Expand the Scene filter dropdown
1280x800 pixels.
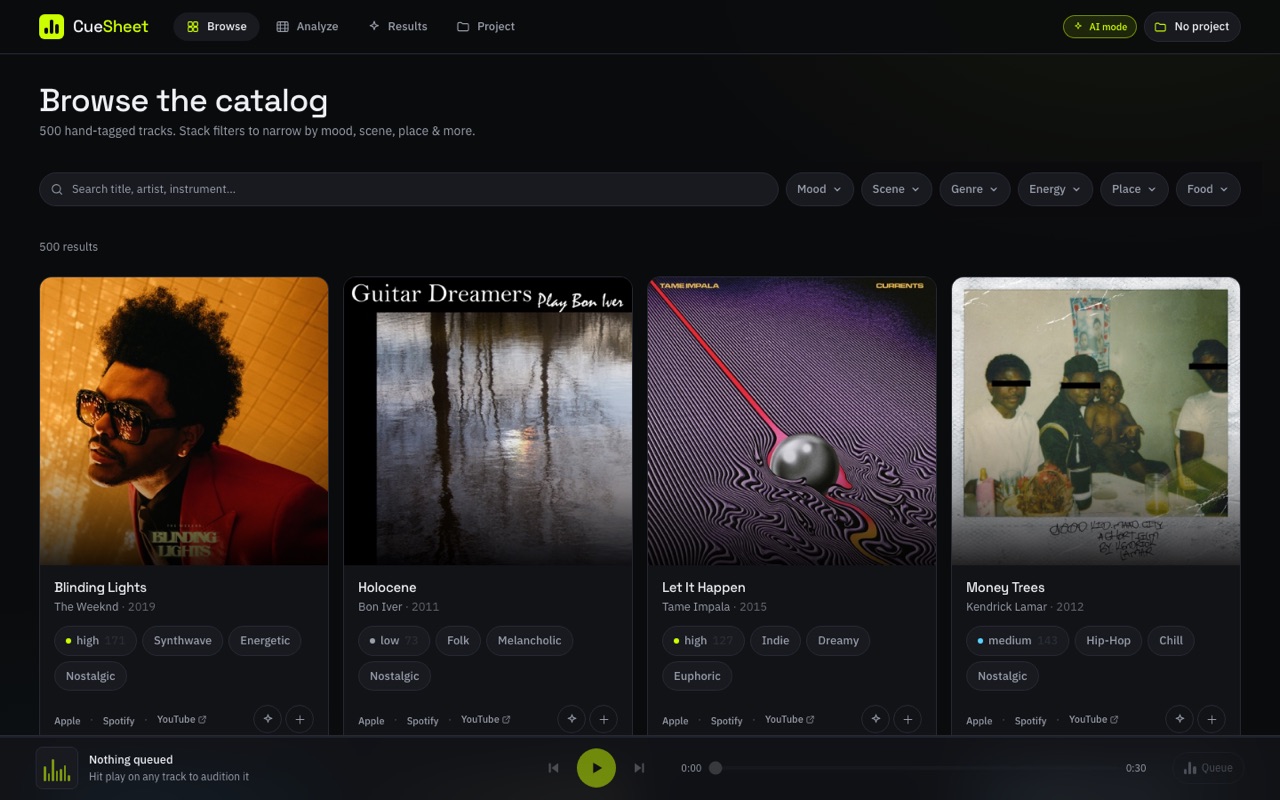tap(897, 189)
